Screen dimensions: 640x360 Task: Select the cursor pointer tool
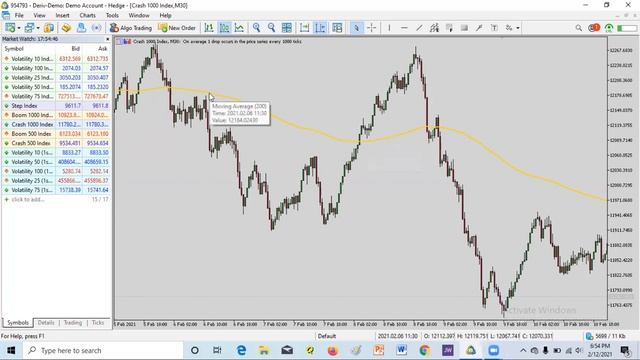[x=356, y=28]
